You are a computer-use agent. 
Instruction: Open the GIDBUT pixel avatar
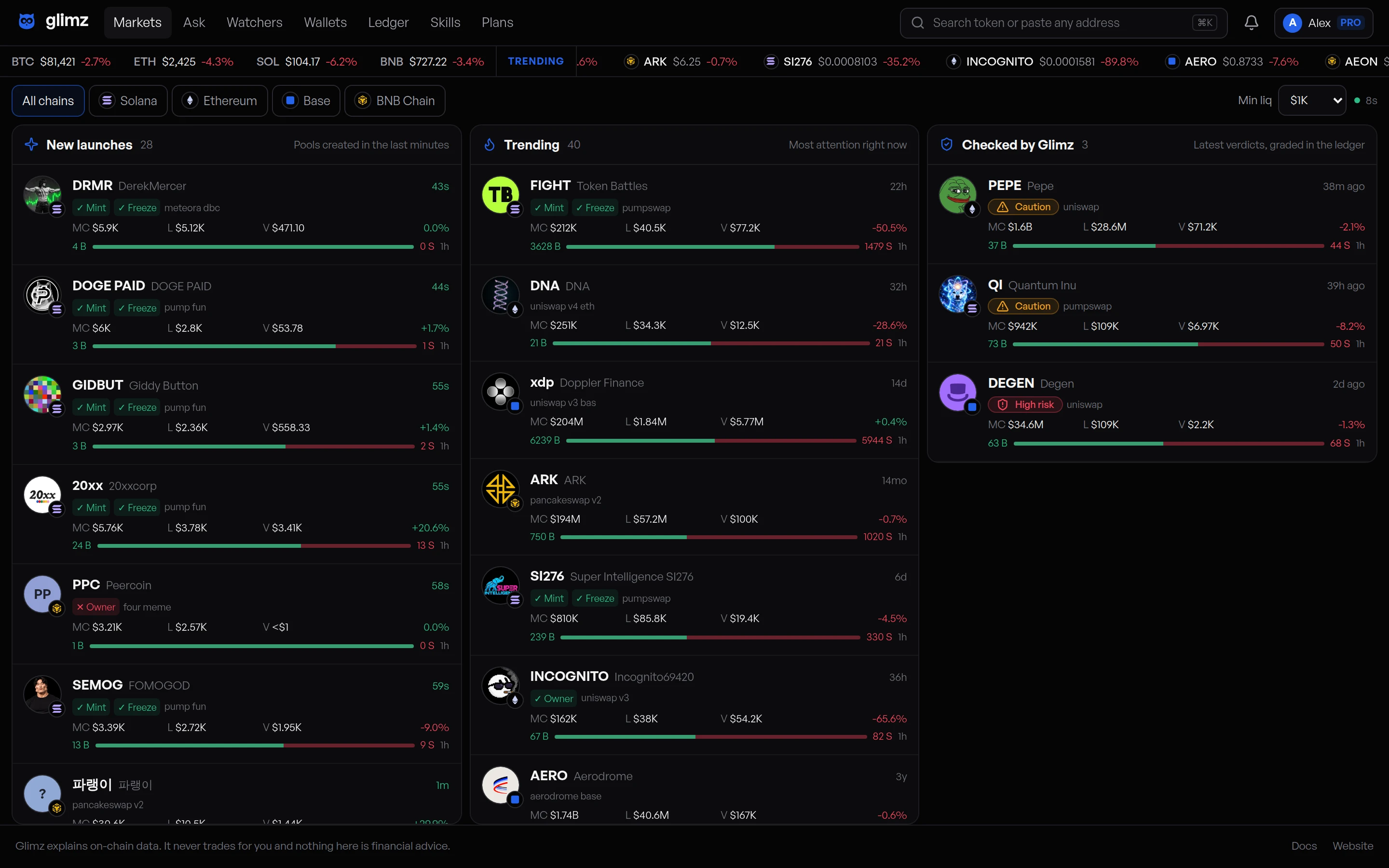[42, 394]
